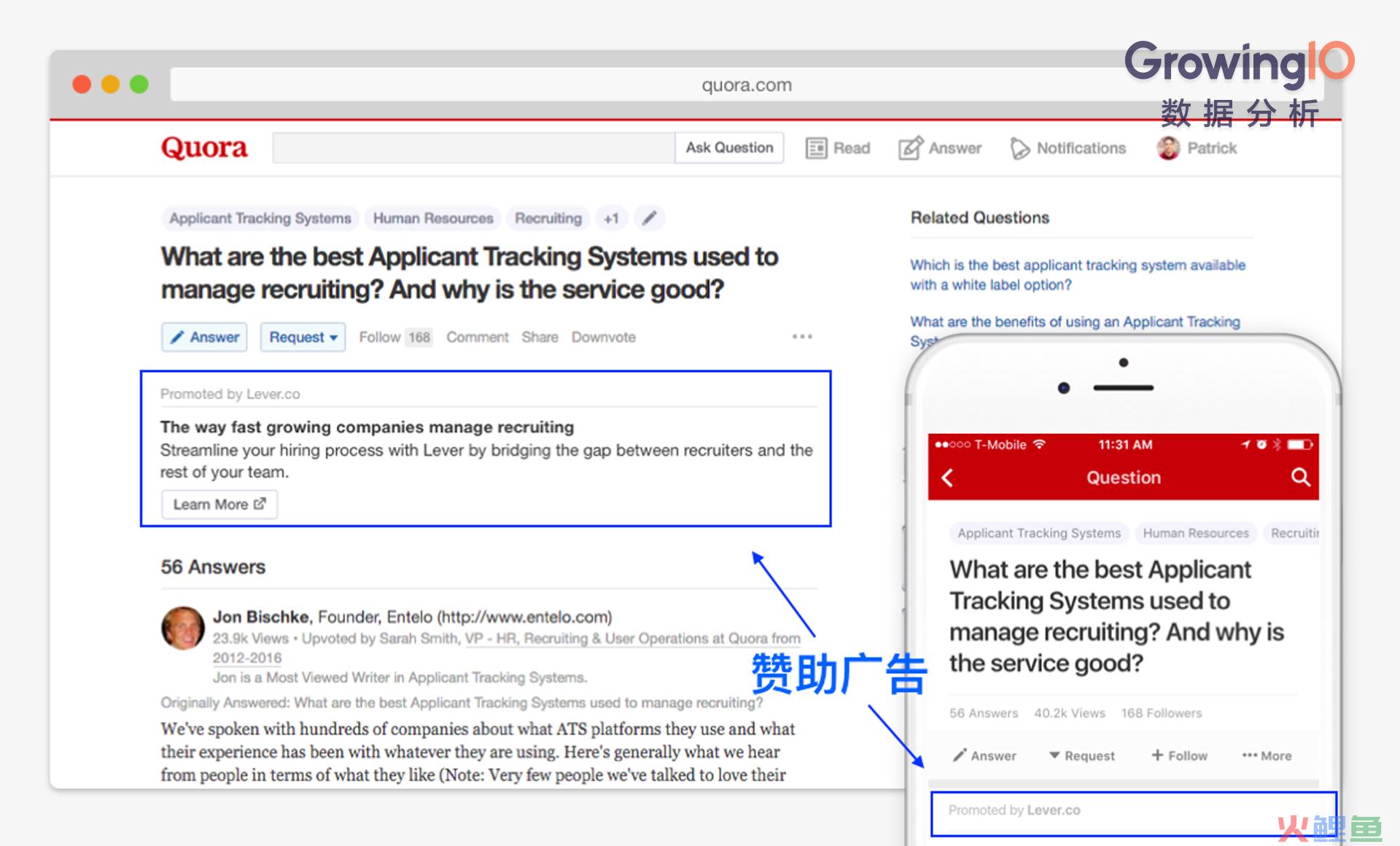
Task: Click the edit topics pencil icon
Action: point(649,218)
